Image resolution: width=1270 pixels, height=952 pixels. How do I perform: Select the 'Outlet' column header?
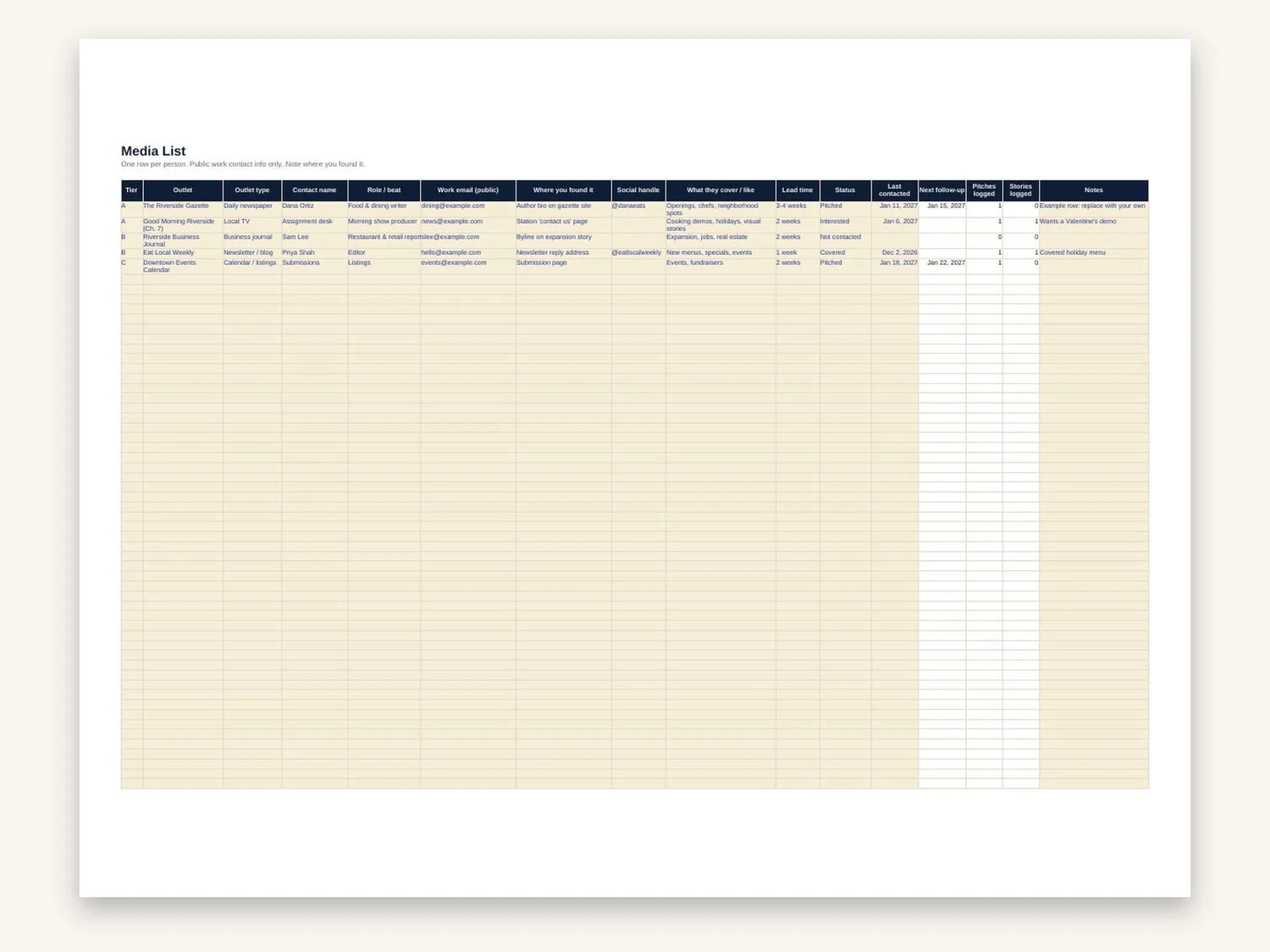[x=183, y=190]
